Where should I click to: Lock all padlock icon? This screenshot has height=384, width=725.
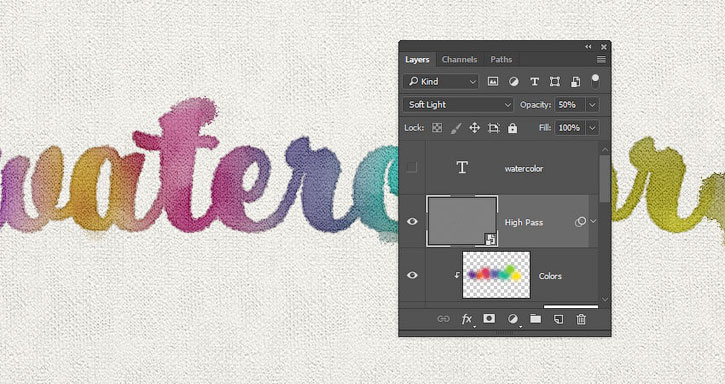[x=512, y=128]
